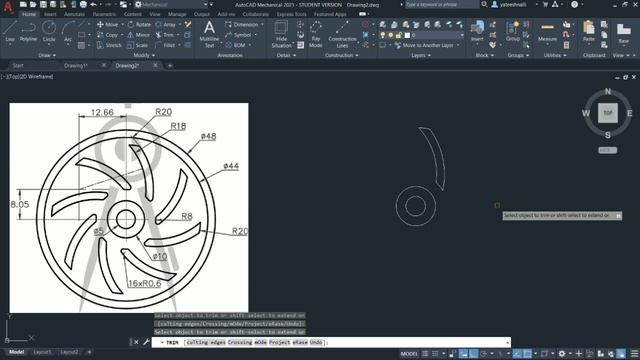Toggle polar tracking in status bar
The width and height of the screenshot is (640, 360).
484,353
